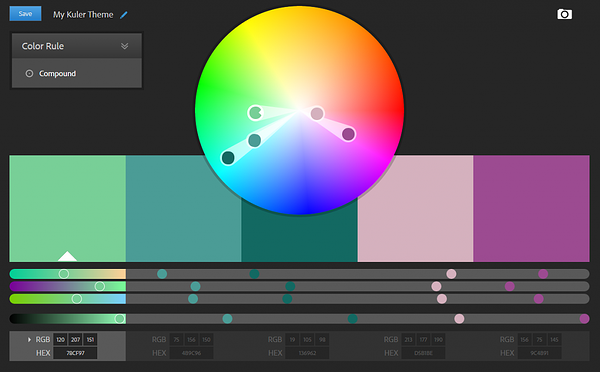
Task: Click the purple dot on the first slider track
Action: click(x=543, y=274)
